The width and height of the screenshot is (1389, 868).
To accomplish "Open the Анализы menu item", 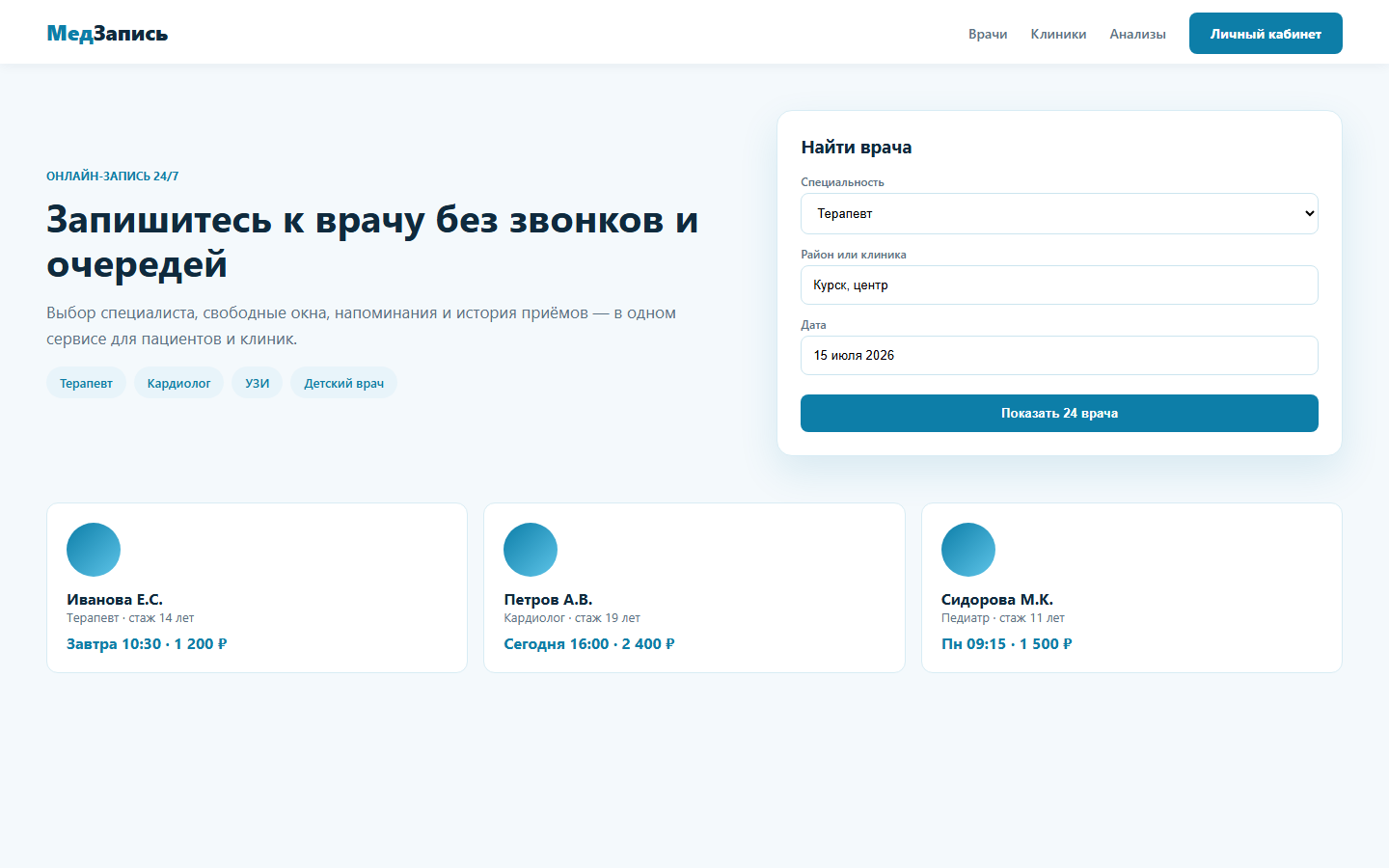I will coord(1137,34).
